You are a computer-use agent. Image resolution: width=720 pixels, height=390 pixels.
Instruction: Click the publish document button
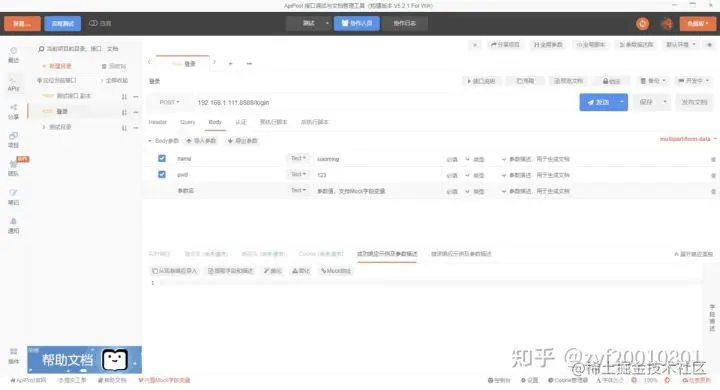click(x=694, y=102)
